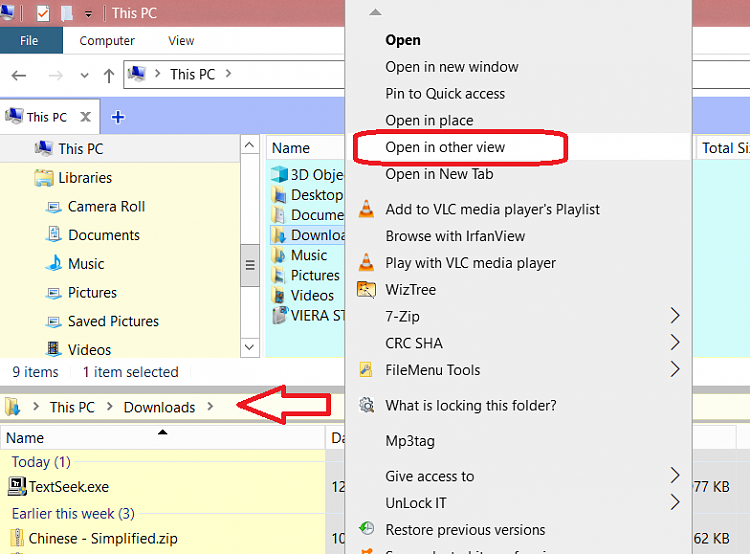Open Videos library in tree

click(89, 350)
